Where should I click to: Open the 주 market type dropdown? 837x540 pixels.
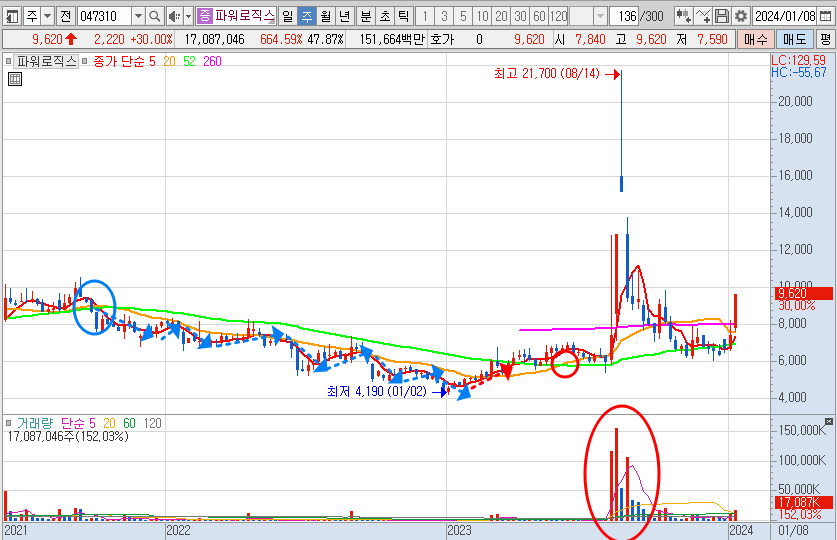(x=48, y=16)
